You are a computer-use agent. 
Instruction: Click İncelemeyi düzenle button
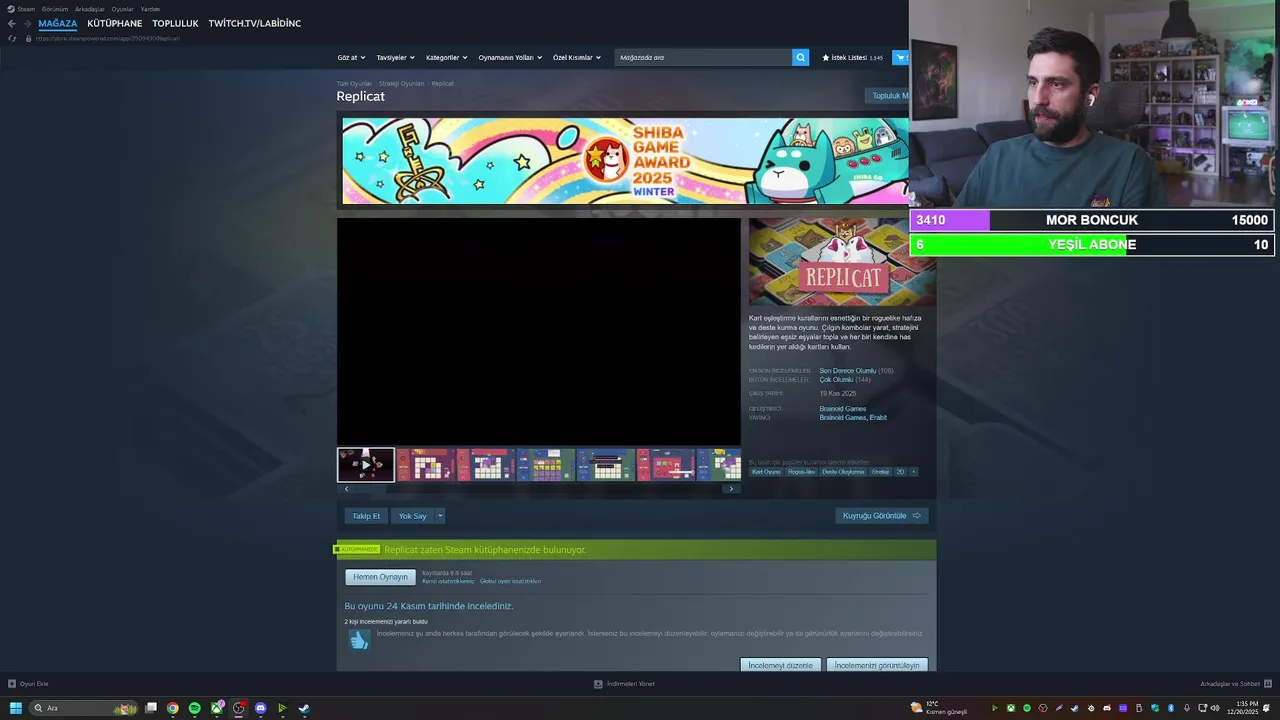(x=781, y=665)
